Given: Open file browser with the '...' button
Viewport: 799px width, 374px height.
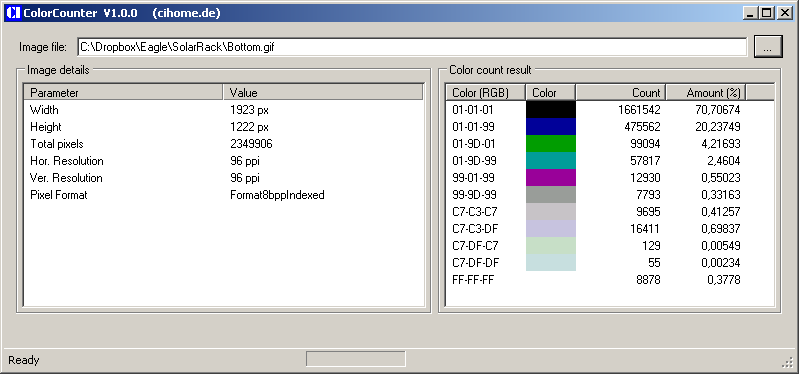Looking at the screenshot, I should tap(768, 47).
